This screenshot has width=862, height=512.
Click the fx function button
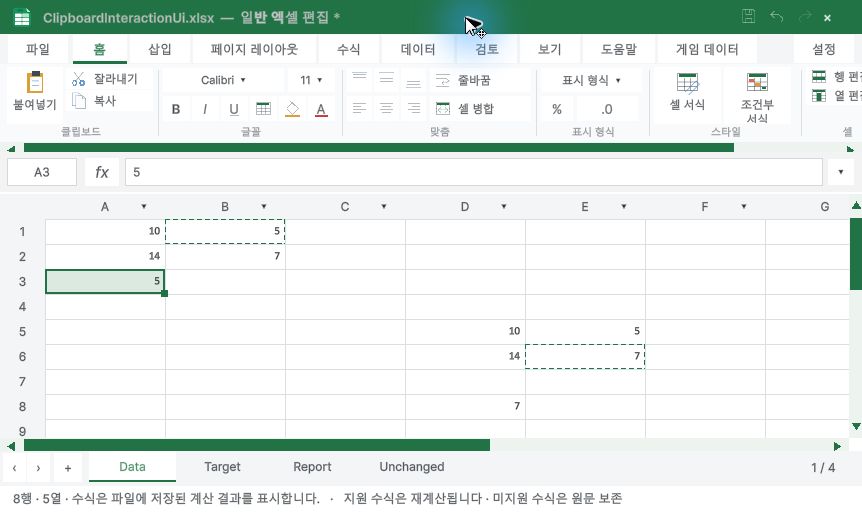[102, 172]
